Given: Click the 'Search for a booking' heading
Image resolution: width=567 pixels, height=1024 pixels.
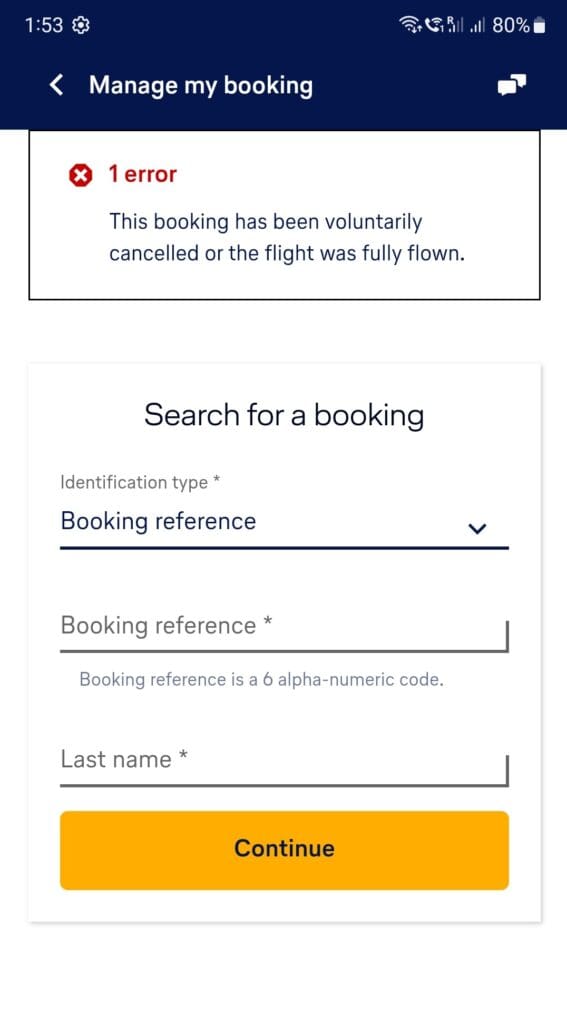Looking at the screenshot, I should [284, 415].
